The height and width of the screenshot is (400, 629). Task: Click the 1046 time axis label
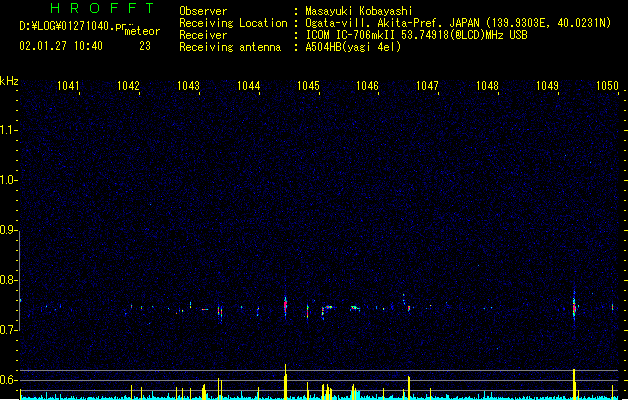click(367, 86)
